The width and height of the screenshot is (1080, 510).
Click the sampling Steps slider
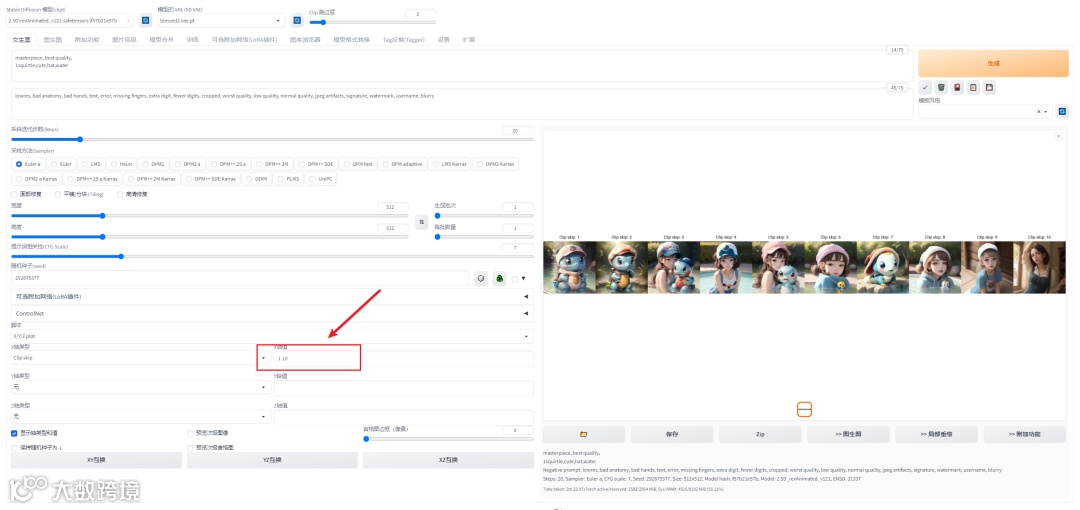[x=272, y=139]
